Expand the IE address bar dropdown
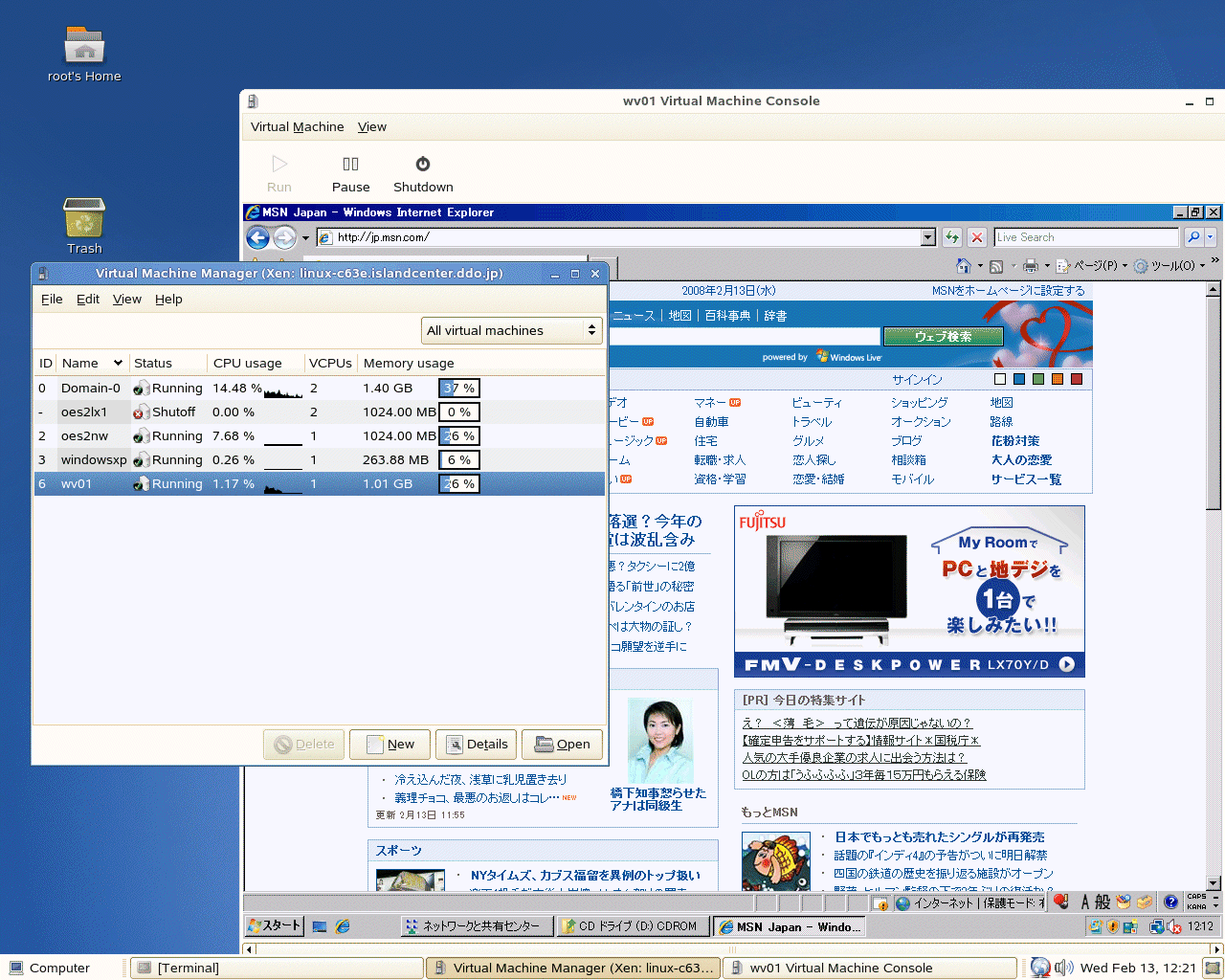 tap(927, 237)
